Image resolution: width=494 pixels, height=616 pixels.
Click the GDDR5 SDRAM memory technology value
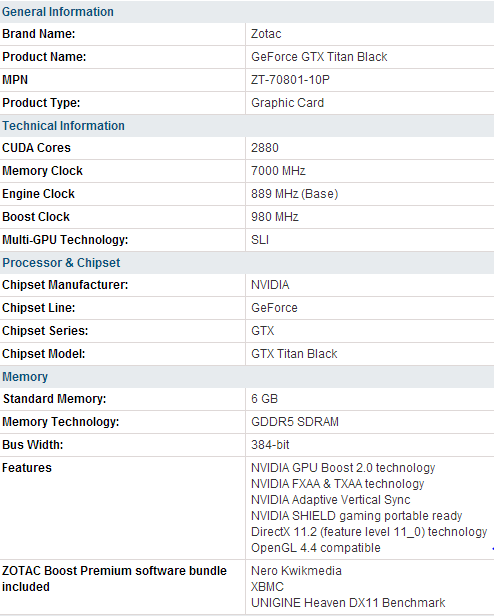tap(295, 422)
